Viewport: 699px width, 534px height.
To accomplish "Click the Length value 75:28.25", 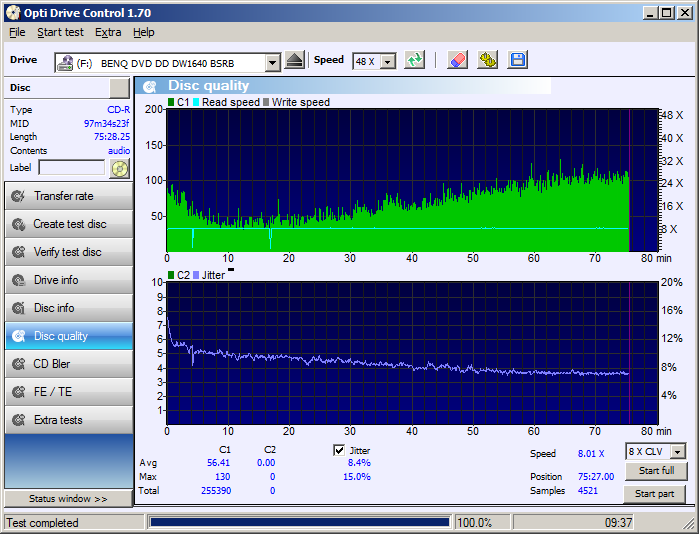I will click(112, 137).
